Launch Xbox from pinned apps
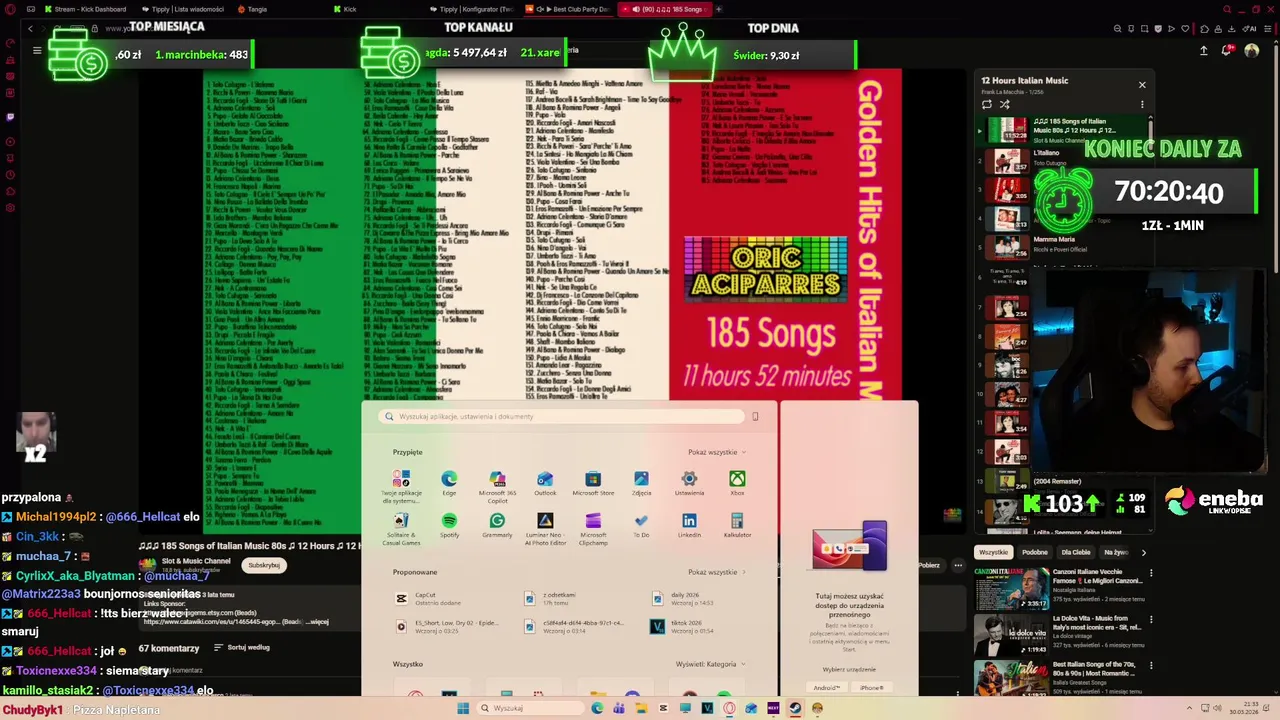 737,483
